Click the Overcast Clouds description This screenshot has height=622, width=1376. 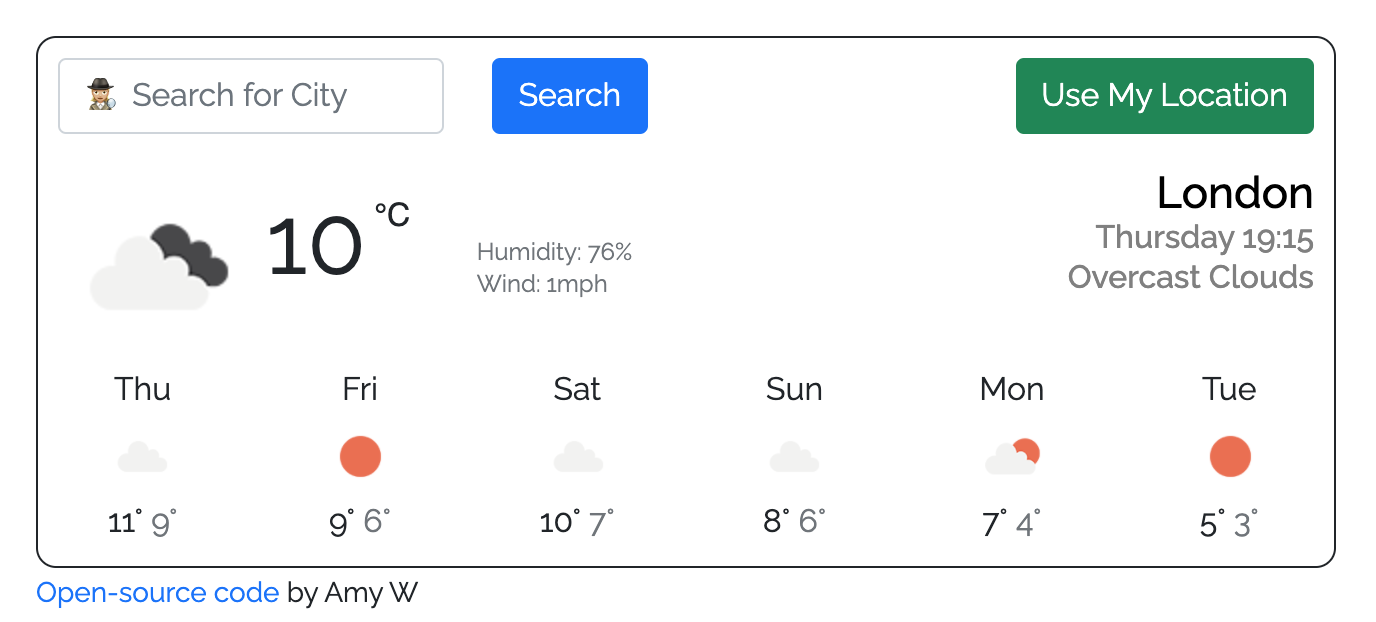click(1191, 277)
